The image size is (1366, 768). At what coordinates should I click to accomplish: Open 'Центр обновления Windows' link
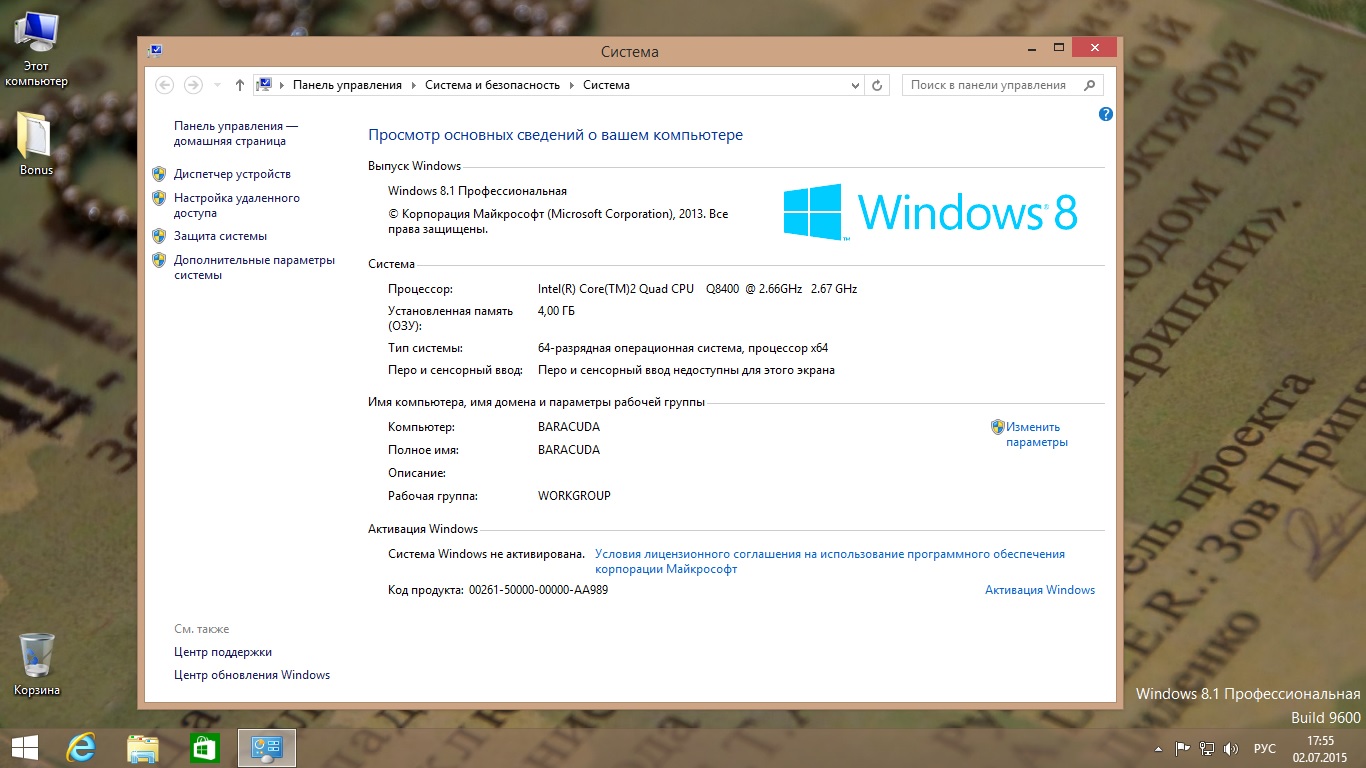251,675
